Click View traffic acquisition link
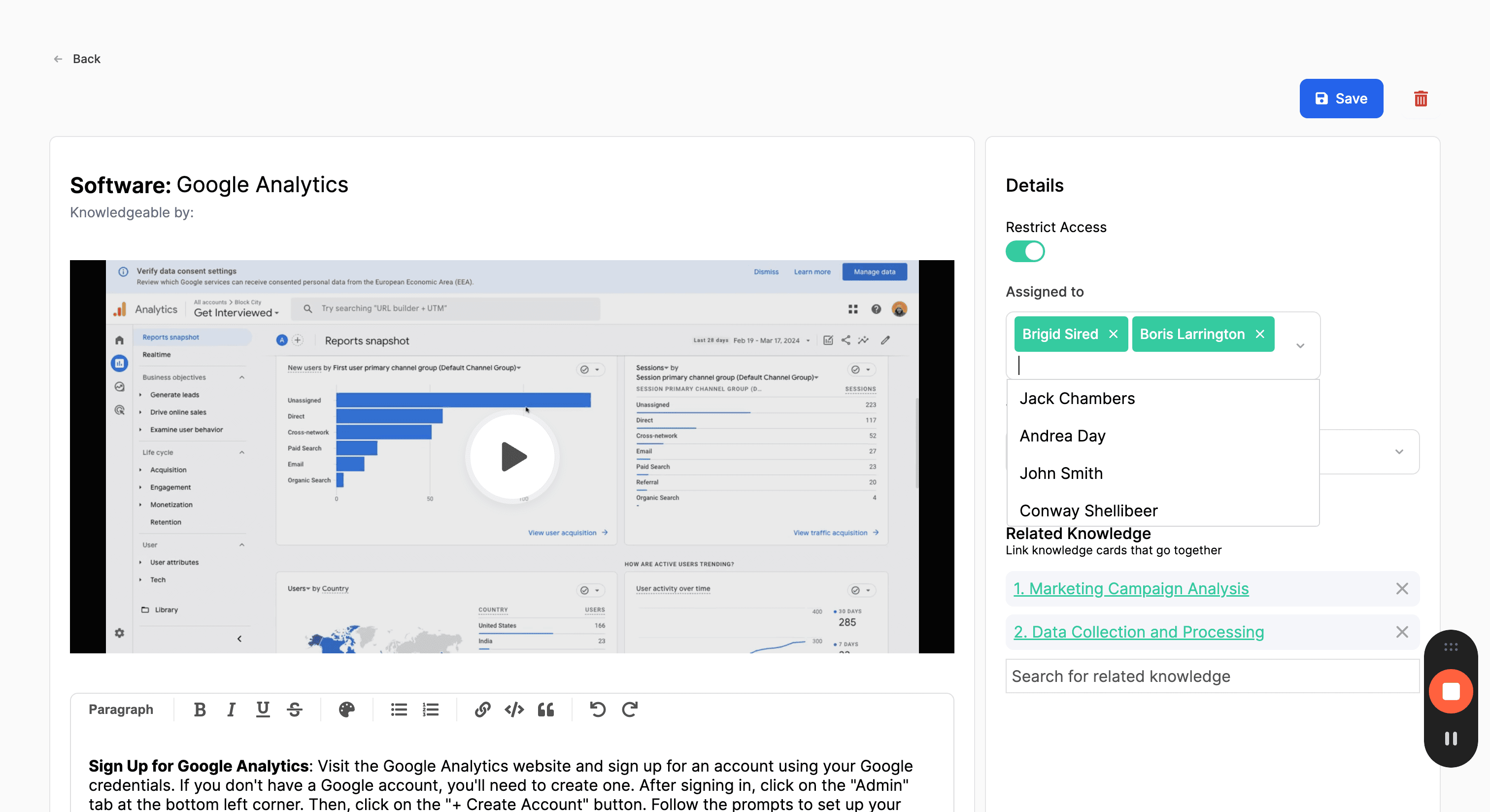 pyautogui.click(x=836, y=533)
